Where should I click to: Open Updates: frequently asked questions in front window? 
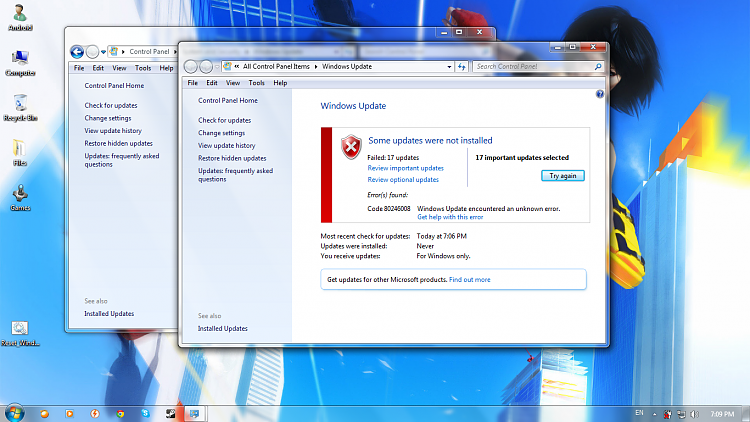coord(235,175)
